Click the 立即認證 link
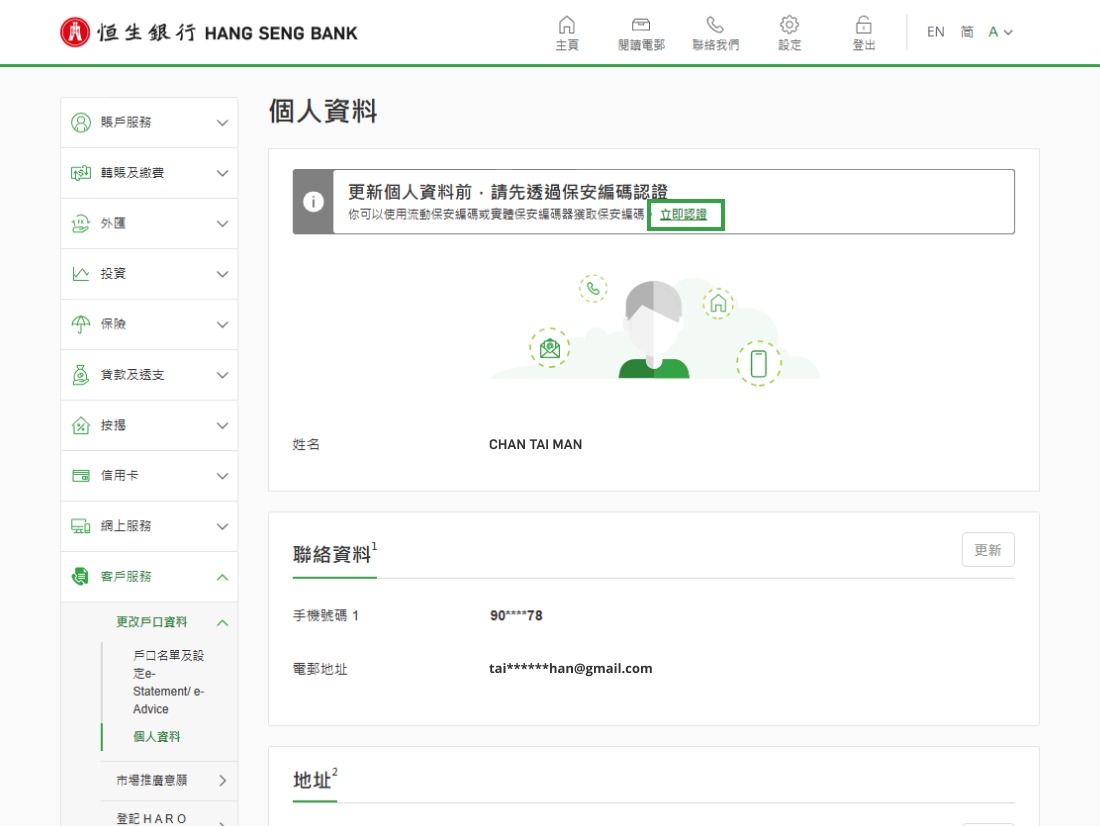Image resolution: width=1100 pixels, height=826 pixels. (683, 216)
